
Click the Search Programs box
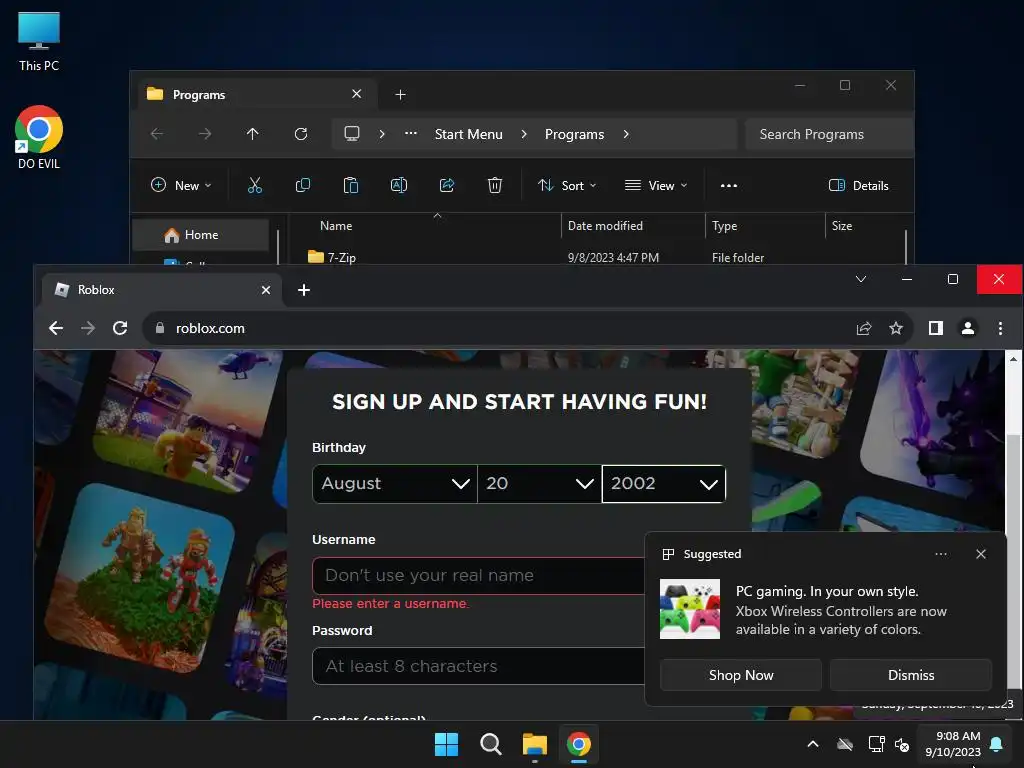pyautogui.click(x=829, y=134)
